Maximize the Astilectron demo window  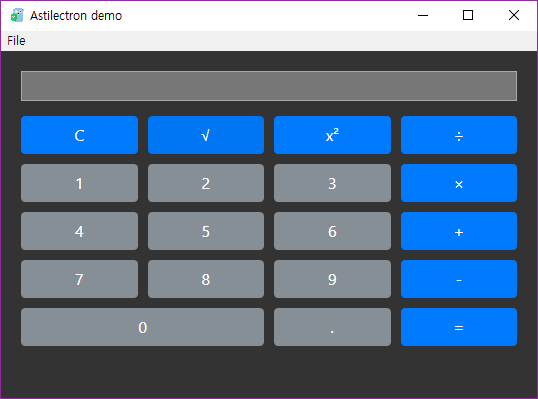468,15
